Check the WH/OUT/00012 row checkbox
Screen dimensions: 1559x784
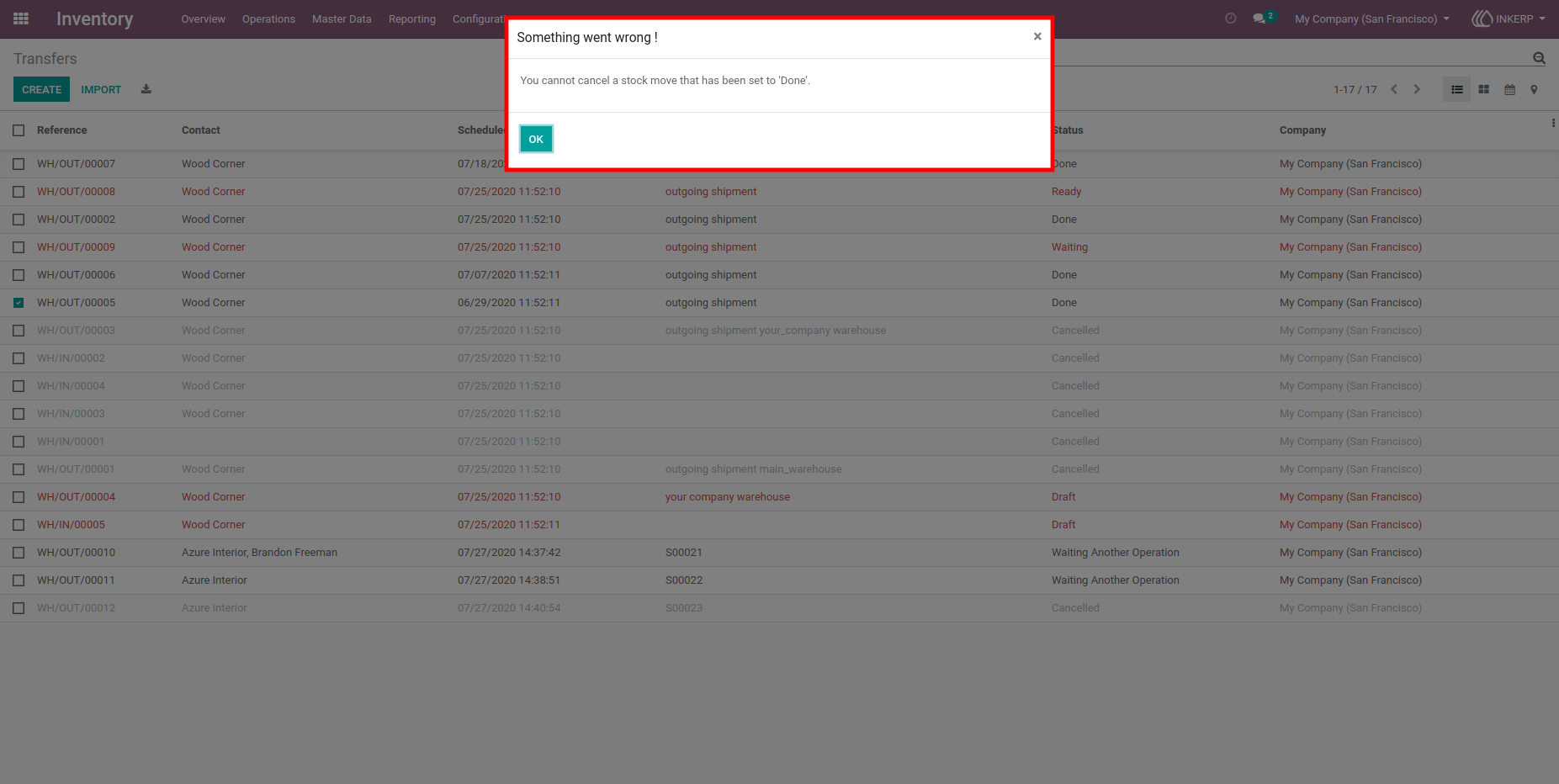coord(19,608)
